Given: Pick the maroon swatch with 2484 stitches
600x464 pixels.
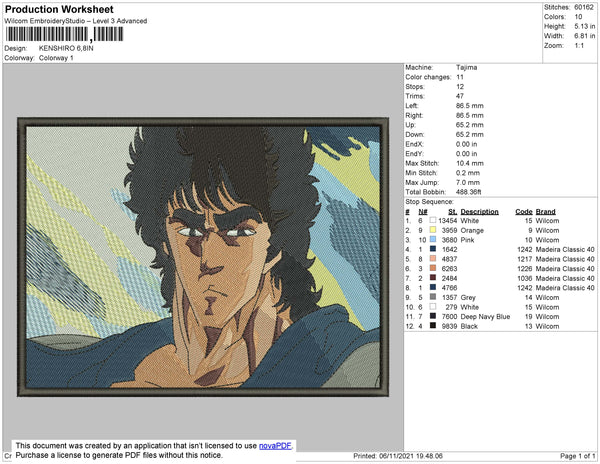Looking at the screenshot, I should click(x=433, y=278).
